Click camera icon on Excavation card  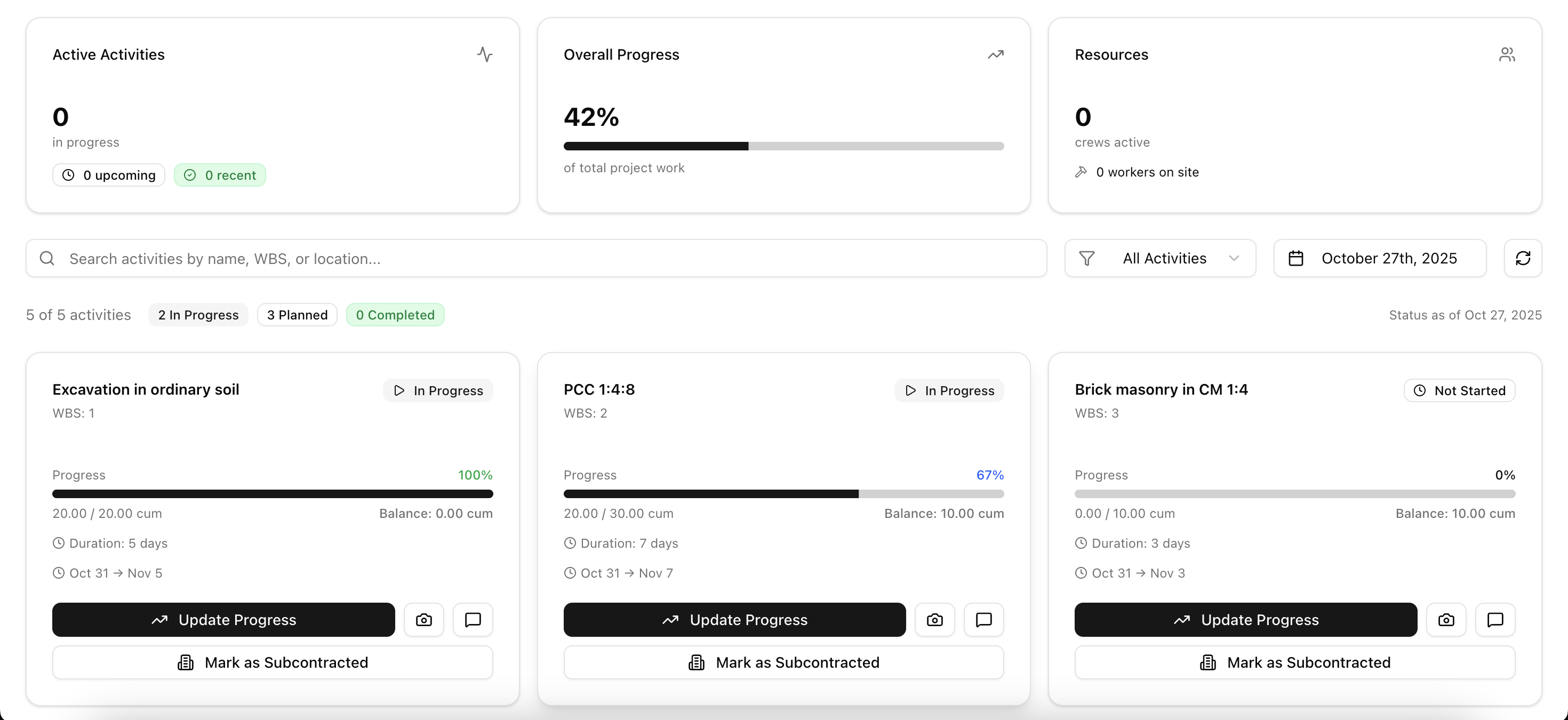423,620
